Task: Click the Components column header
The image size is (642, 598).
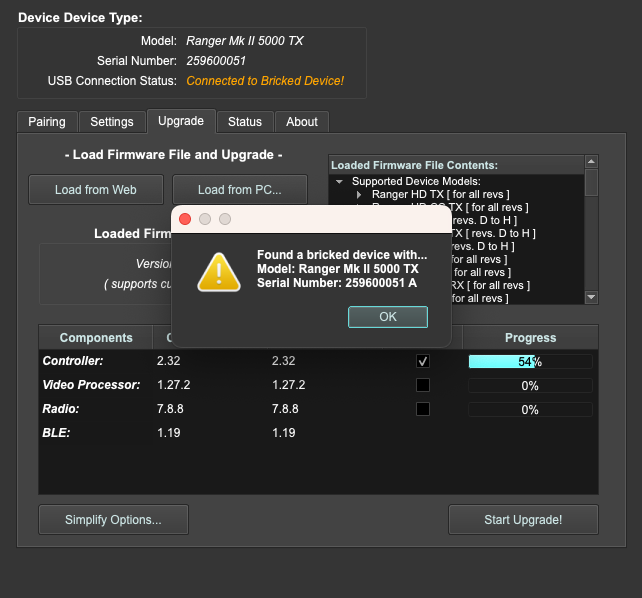Action: [96, 338]
